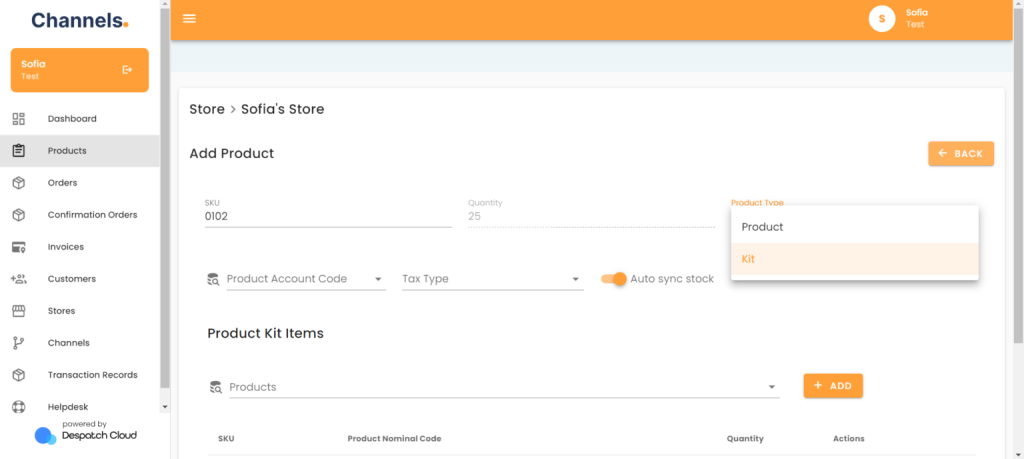Open the hamburger menu icon

(x=189, y=18)
